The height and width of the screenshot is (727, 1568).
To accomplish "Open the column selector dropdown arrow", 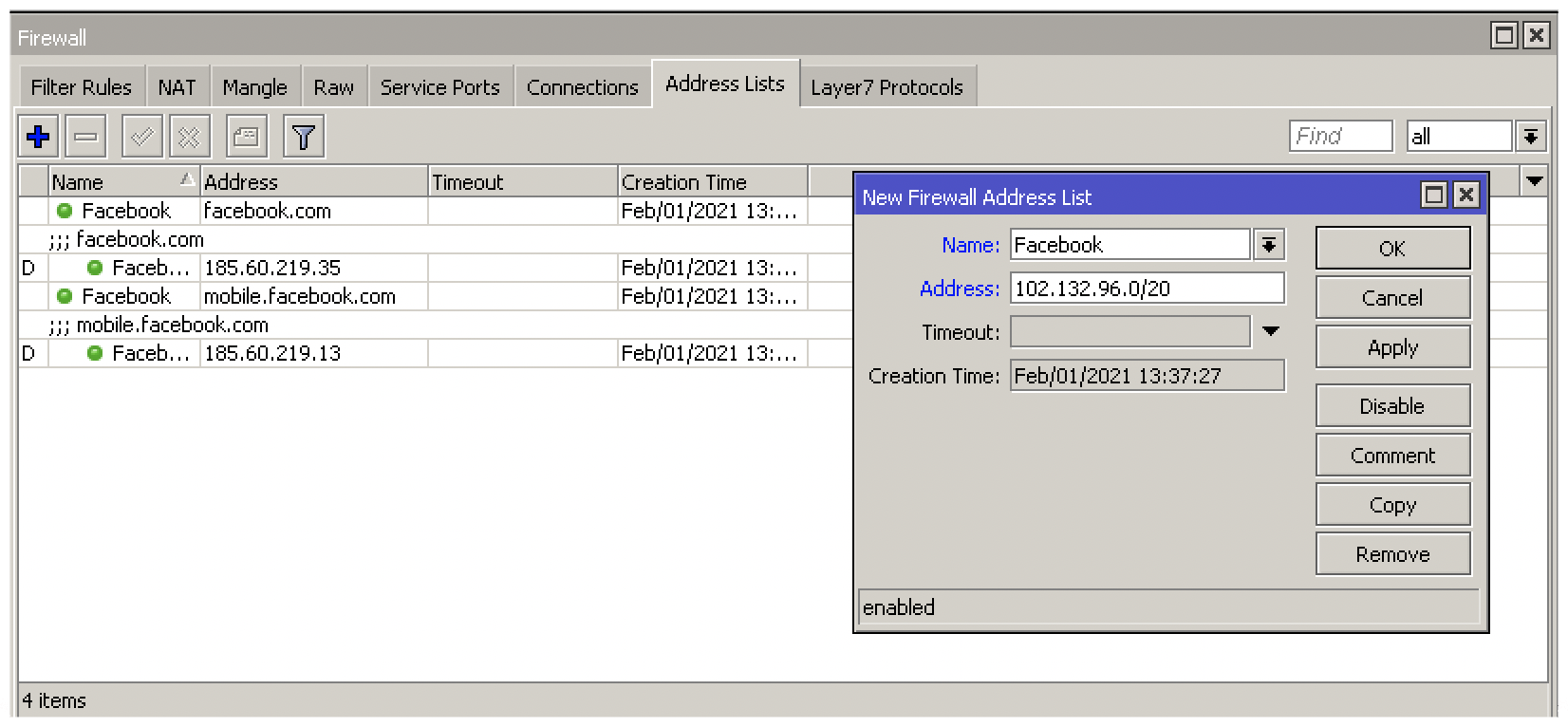I will (x=1534, y=181).
